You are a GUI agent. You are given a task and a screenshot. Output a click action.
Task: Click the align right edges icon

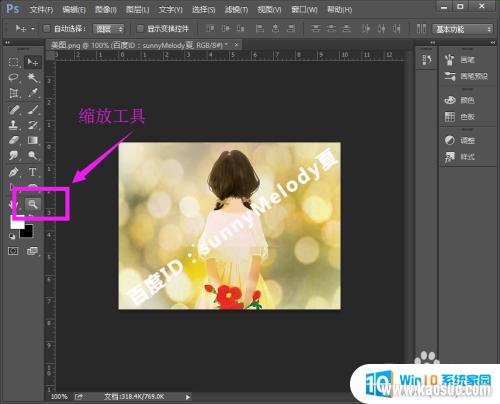[x=291, y=29]
